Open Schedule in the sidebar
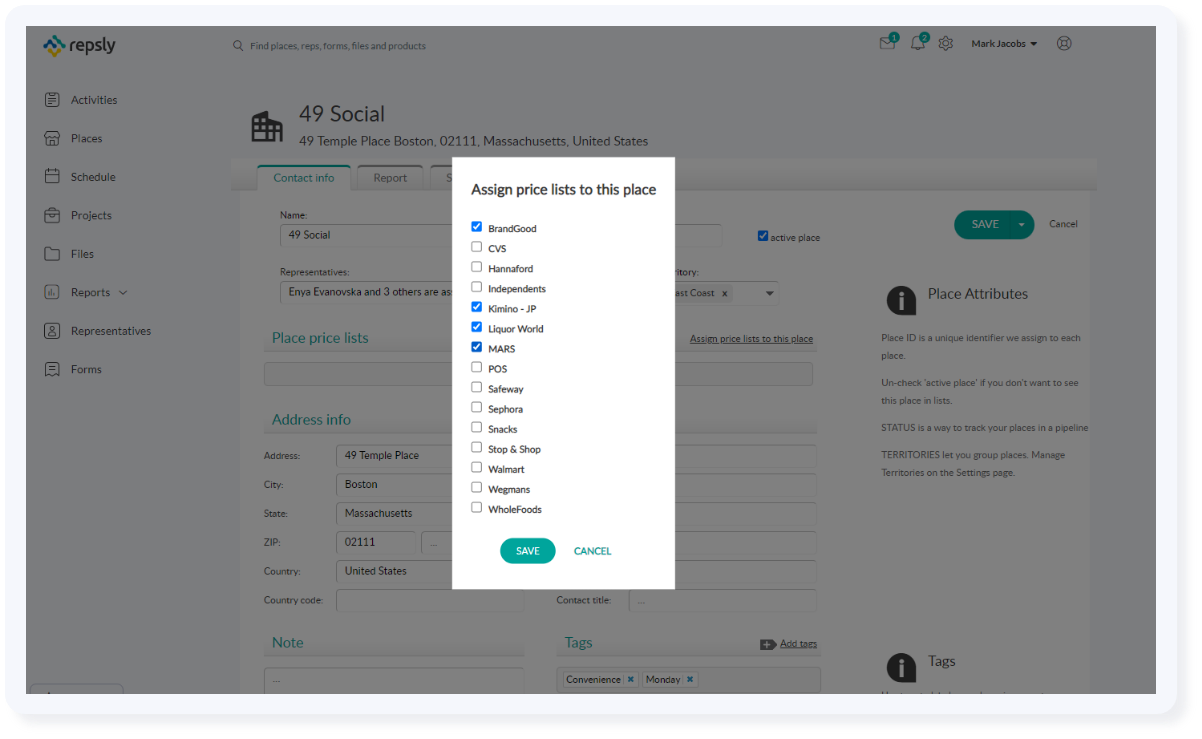This screenshot has width=1202, height=739. pos(93,177)
